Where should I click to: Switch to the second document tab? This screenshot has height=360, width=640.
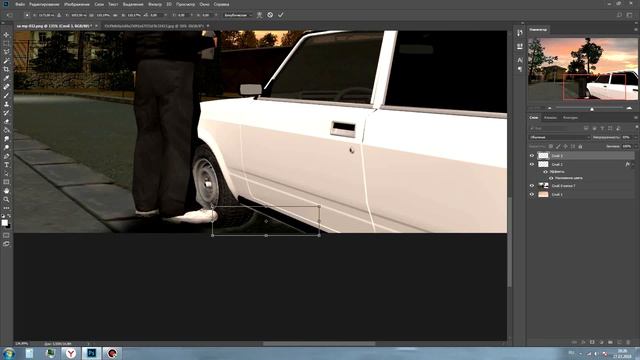[x=154, y=26]
